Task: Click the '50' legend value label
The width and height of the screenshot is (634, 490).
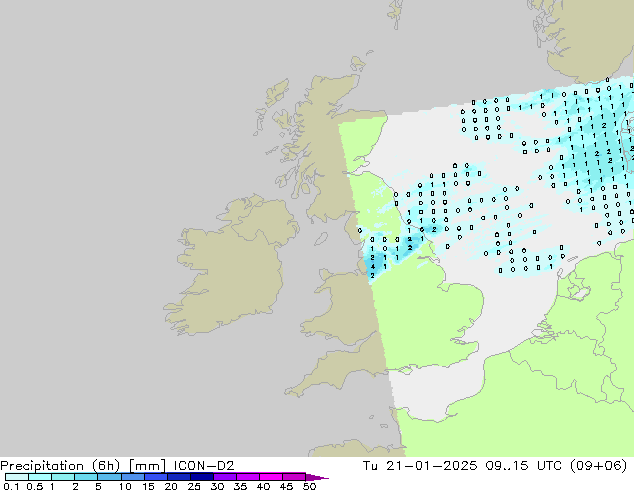Action: 309,486
